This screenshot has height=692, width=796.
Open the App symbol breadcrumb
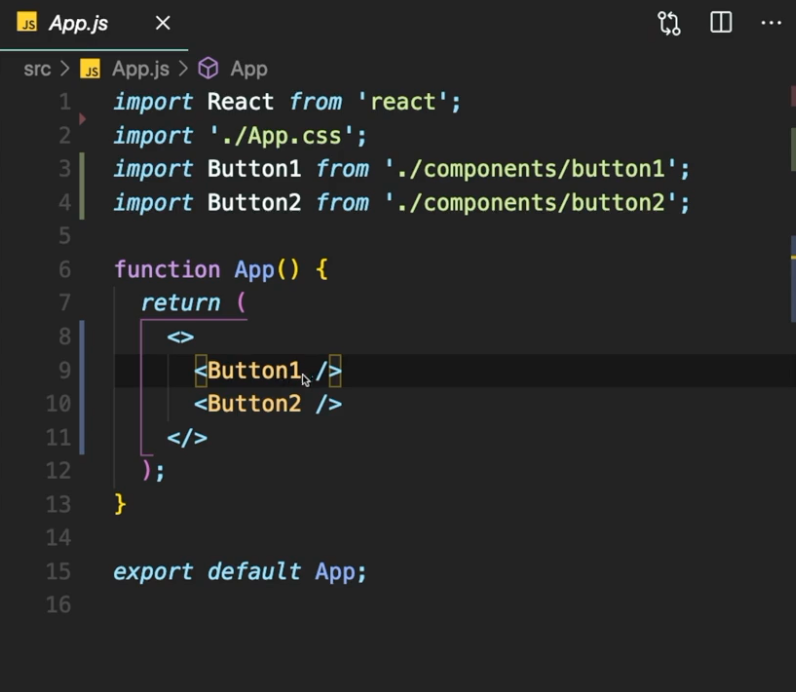click(x=249, y=69)
